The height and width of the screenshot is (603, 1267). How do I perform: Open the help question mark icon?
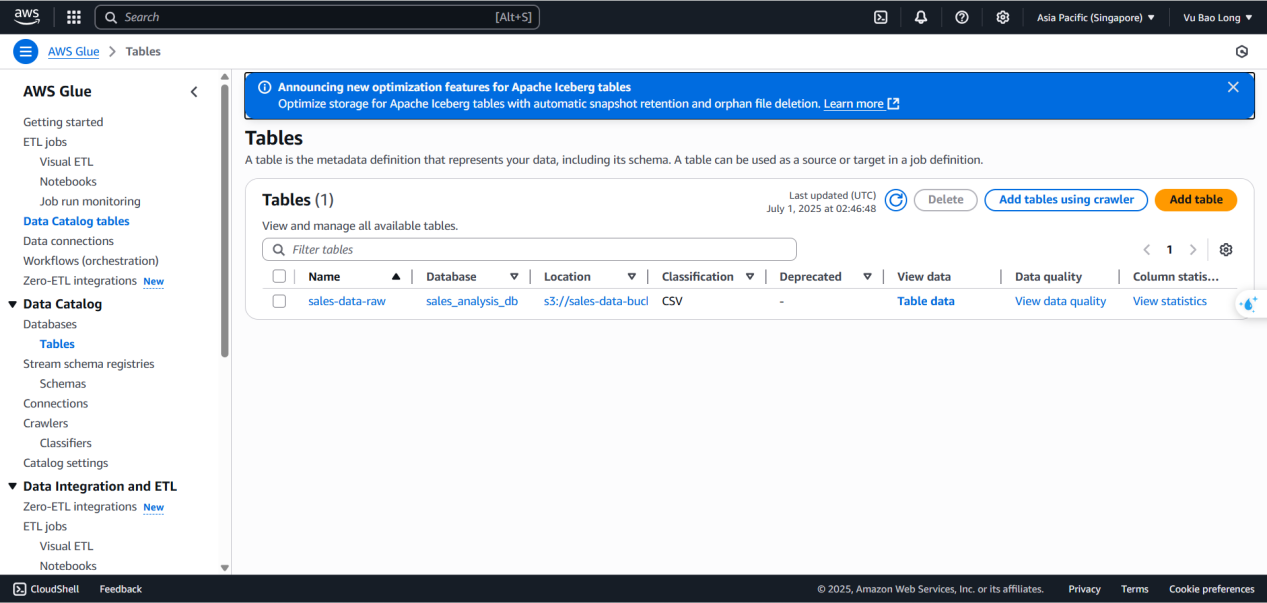coord(962,17)
